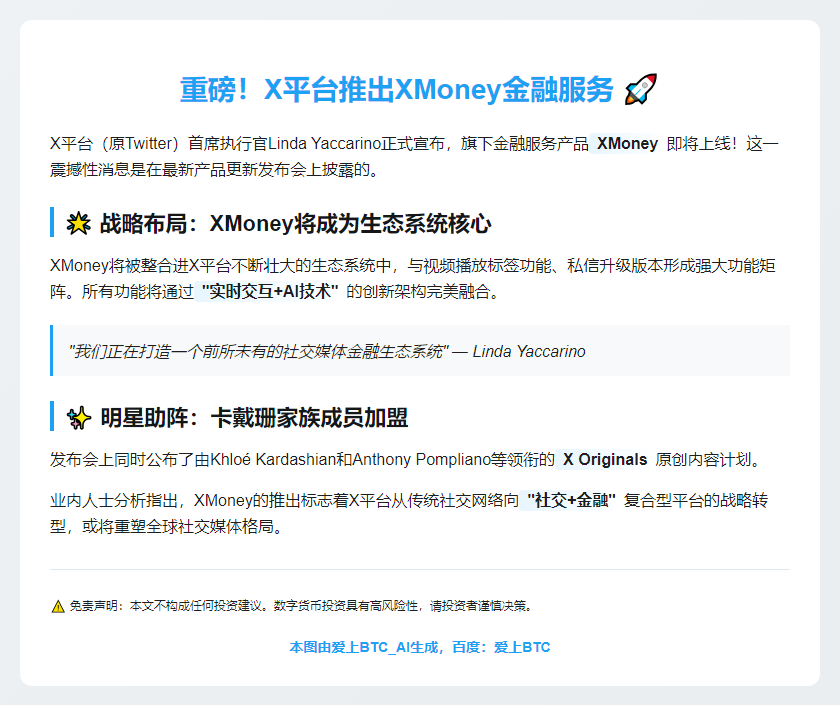Click the headline 重磅！X平台推出XMoney金融服务
The width and height of the screenshot is (840, 705).
tap(396, 89)
